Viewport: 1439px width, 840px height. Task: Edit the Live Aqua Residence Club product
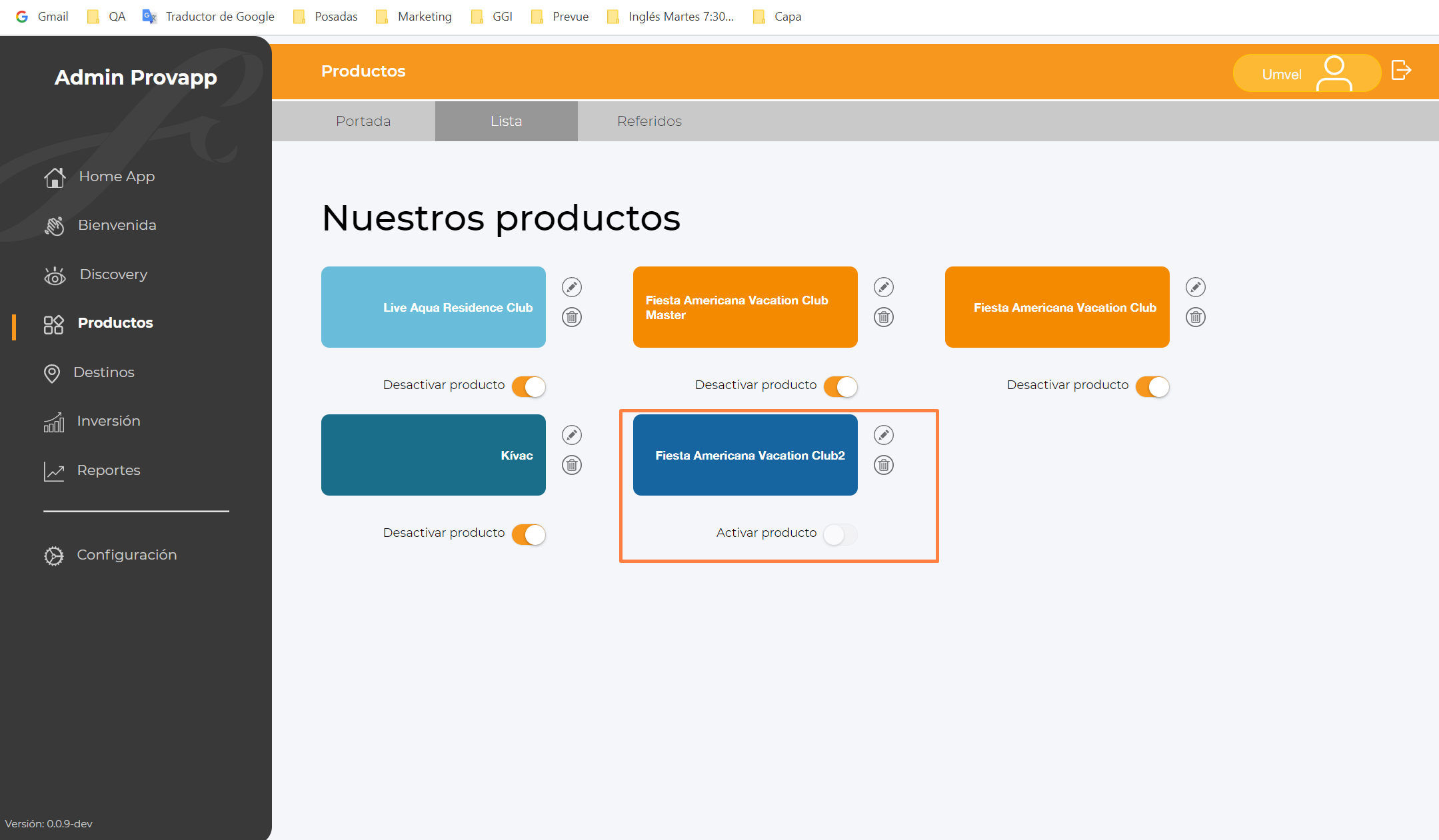click(572, 287)
